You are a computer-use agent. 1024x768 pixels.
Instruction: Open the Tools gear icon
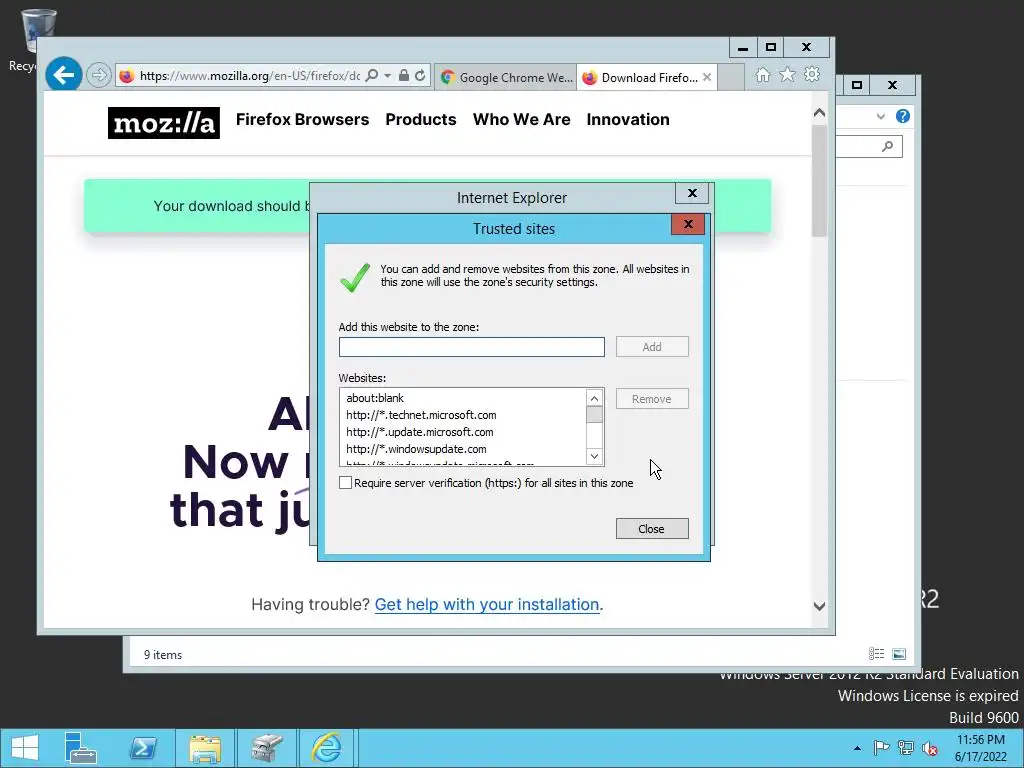(x=812, y=74)
